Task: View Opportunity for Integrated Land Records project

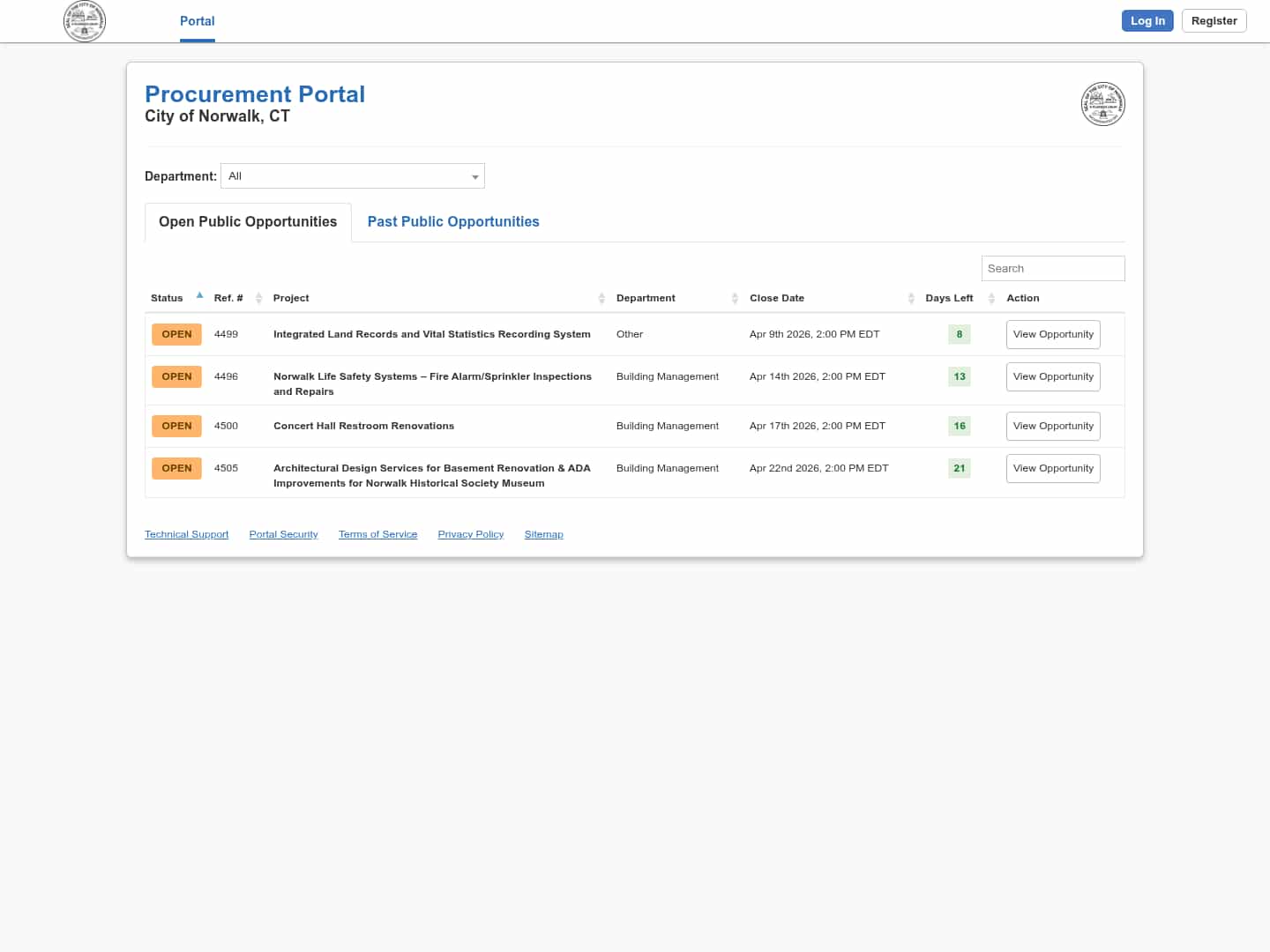Action: point(1053,335)
